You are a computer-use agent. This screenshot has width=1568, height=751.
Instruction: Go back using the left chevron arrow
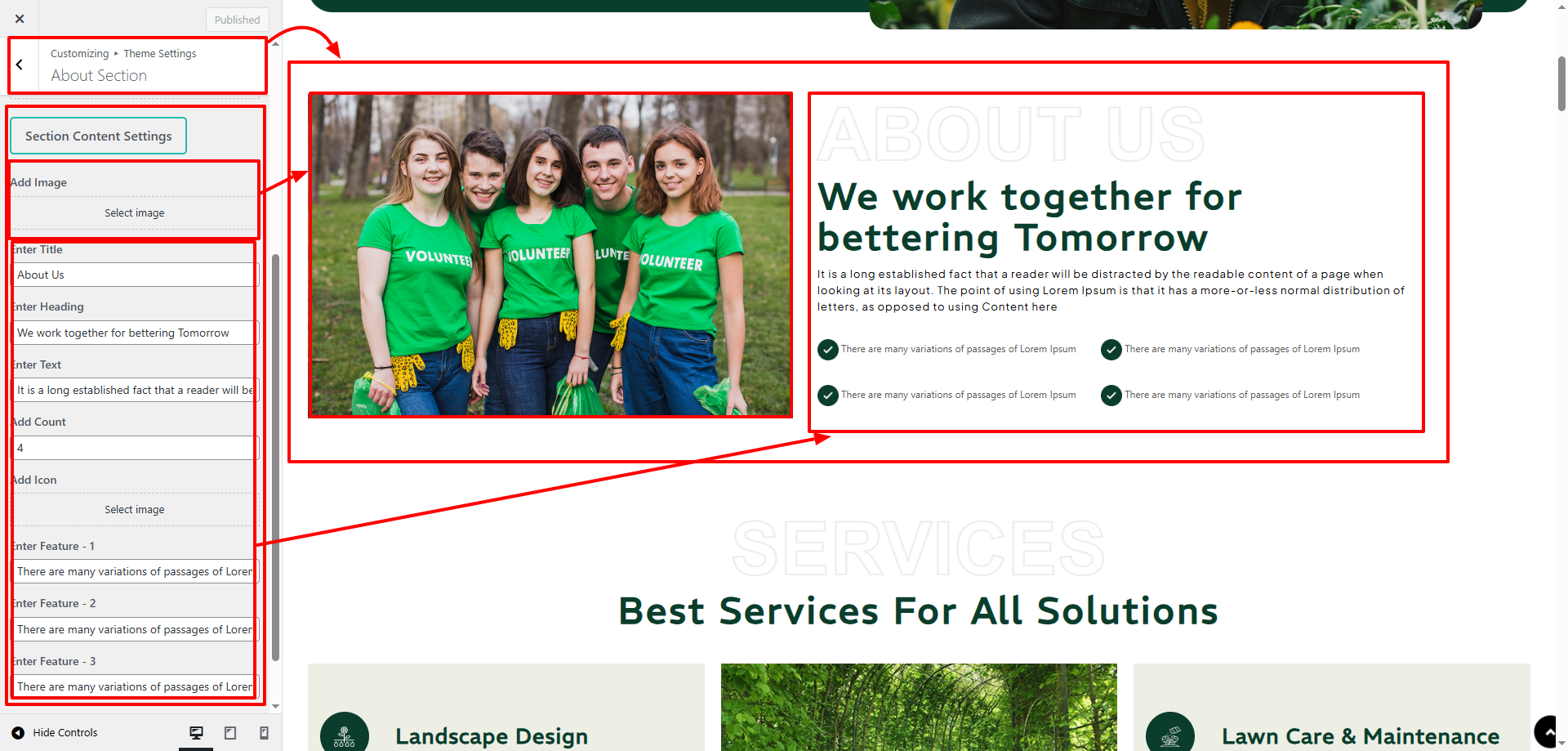(20, 65)
